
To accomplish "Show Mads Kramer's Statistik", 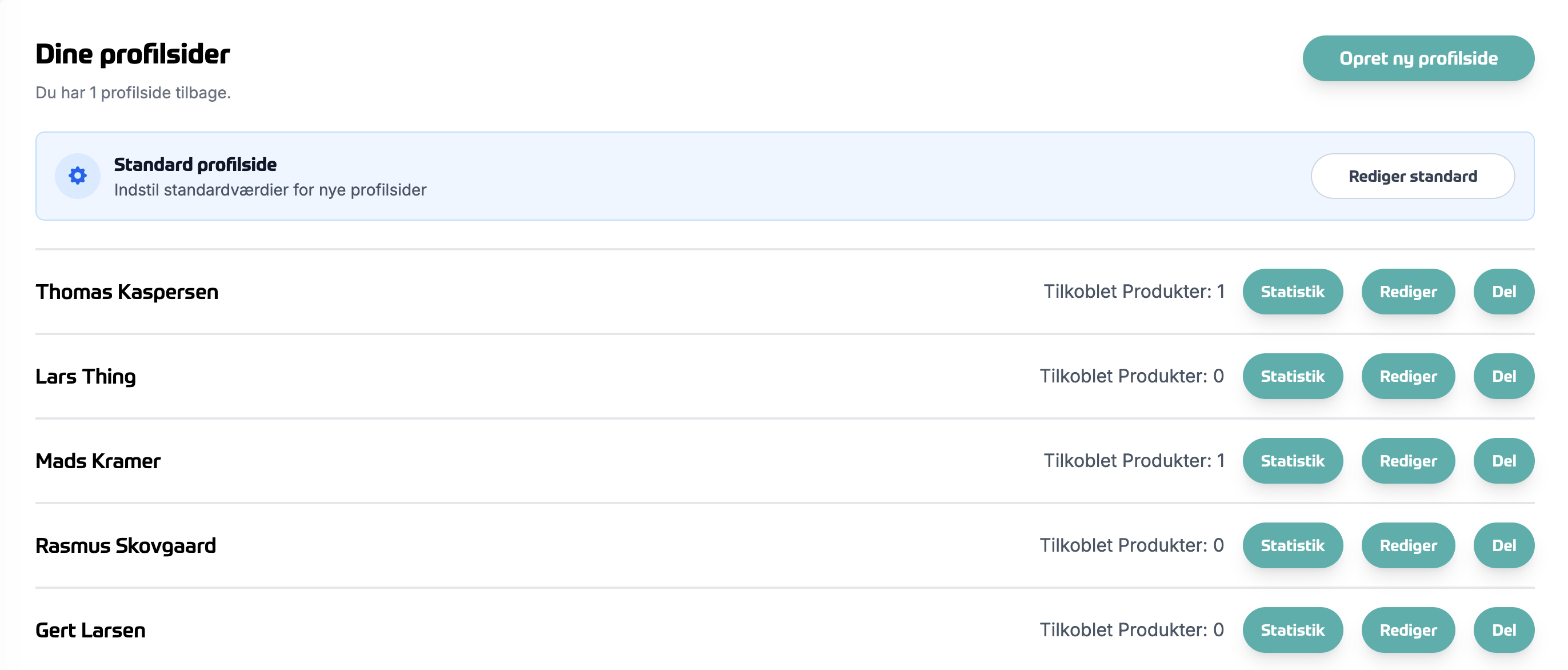I will click(1292, 461).
